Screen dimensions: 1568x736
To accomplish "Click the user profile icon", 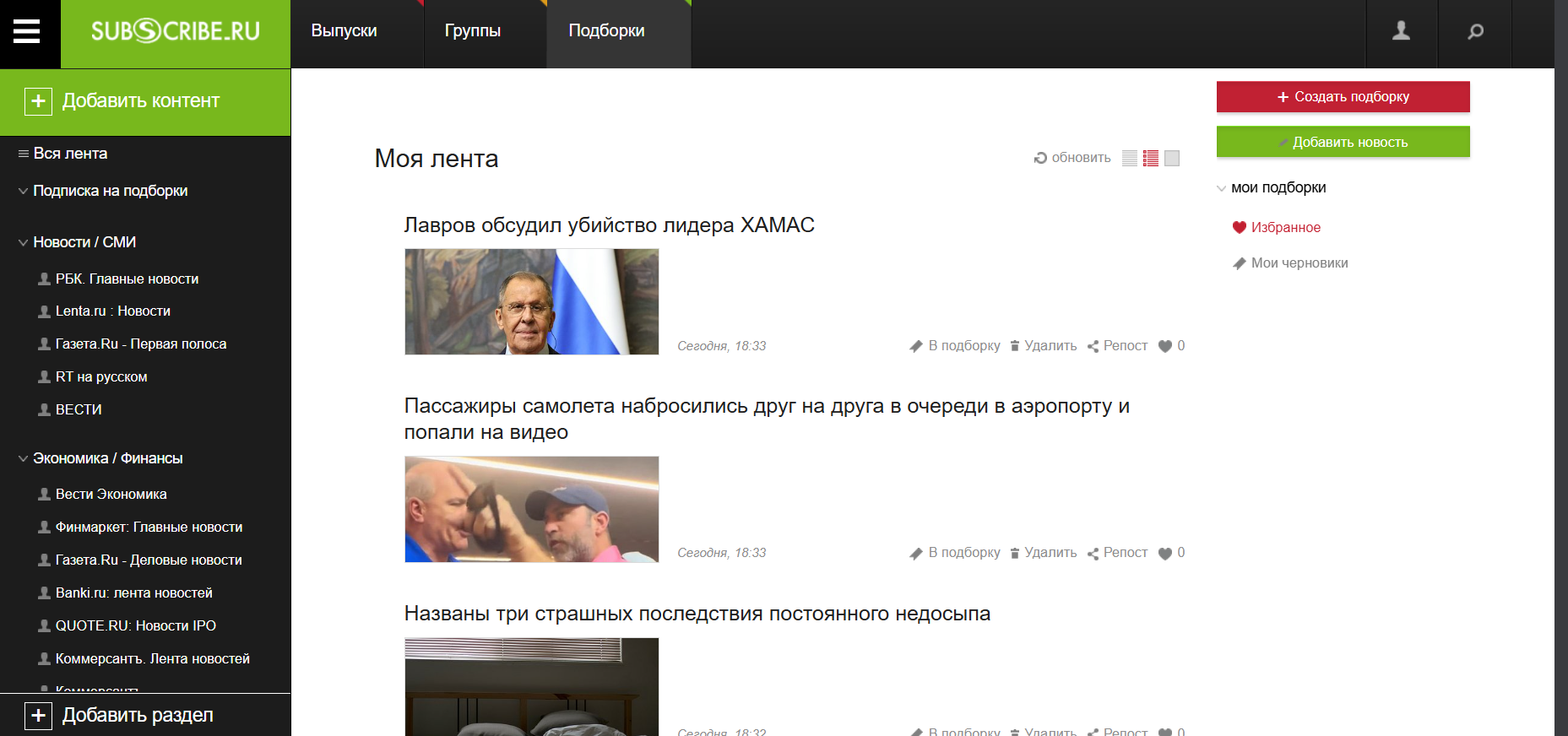I will pyautogui.click(x=1401, y=31).
